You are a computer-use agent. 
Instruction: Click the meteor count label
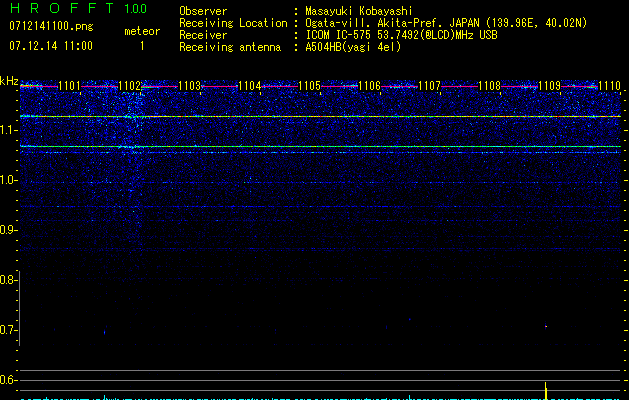(141, 31)
